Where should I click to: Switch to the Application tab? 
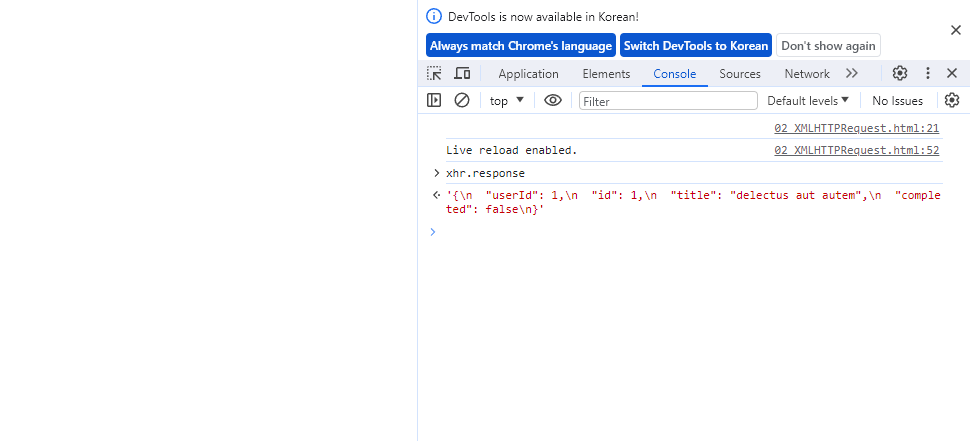click(528, 74)
